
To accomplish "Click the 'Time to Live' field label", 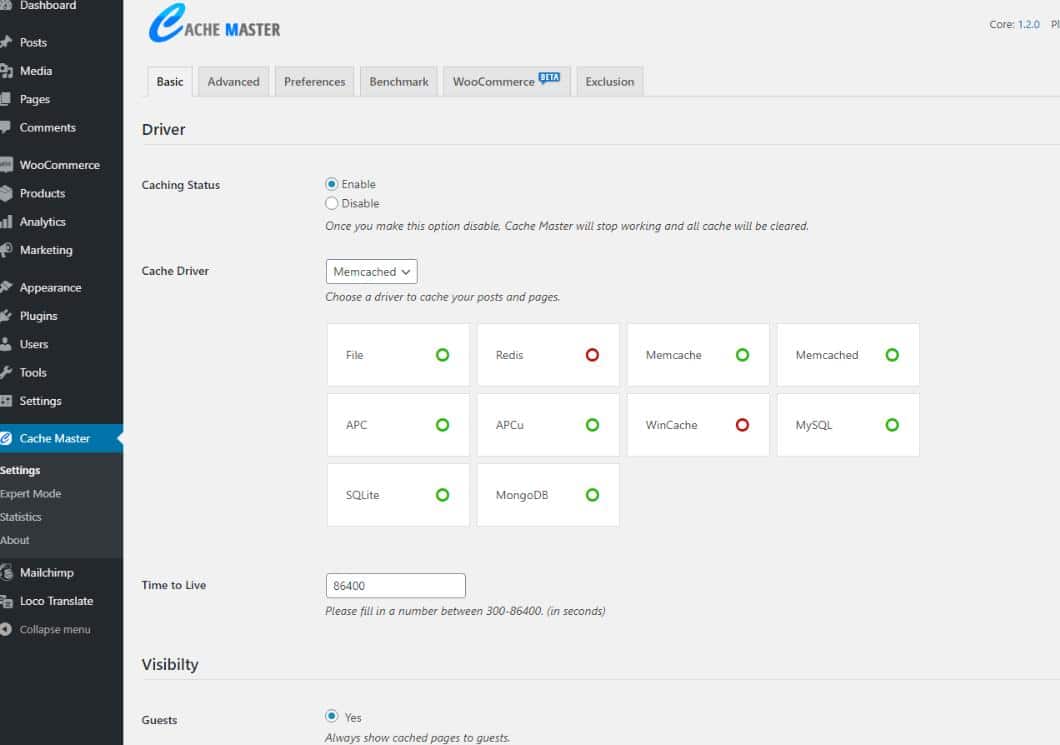I will click(x=174, y=585).
